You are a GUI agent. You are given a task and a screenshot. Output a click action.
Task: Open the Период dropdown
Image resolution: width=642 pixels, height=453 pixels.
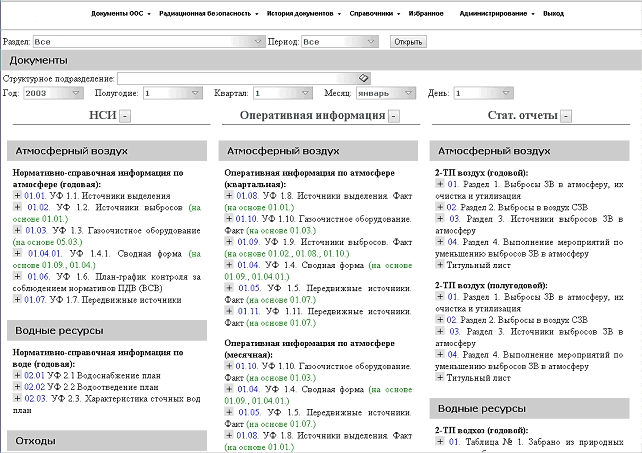[x=340, y=42]
